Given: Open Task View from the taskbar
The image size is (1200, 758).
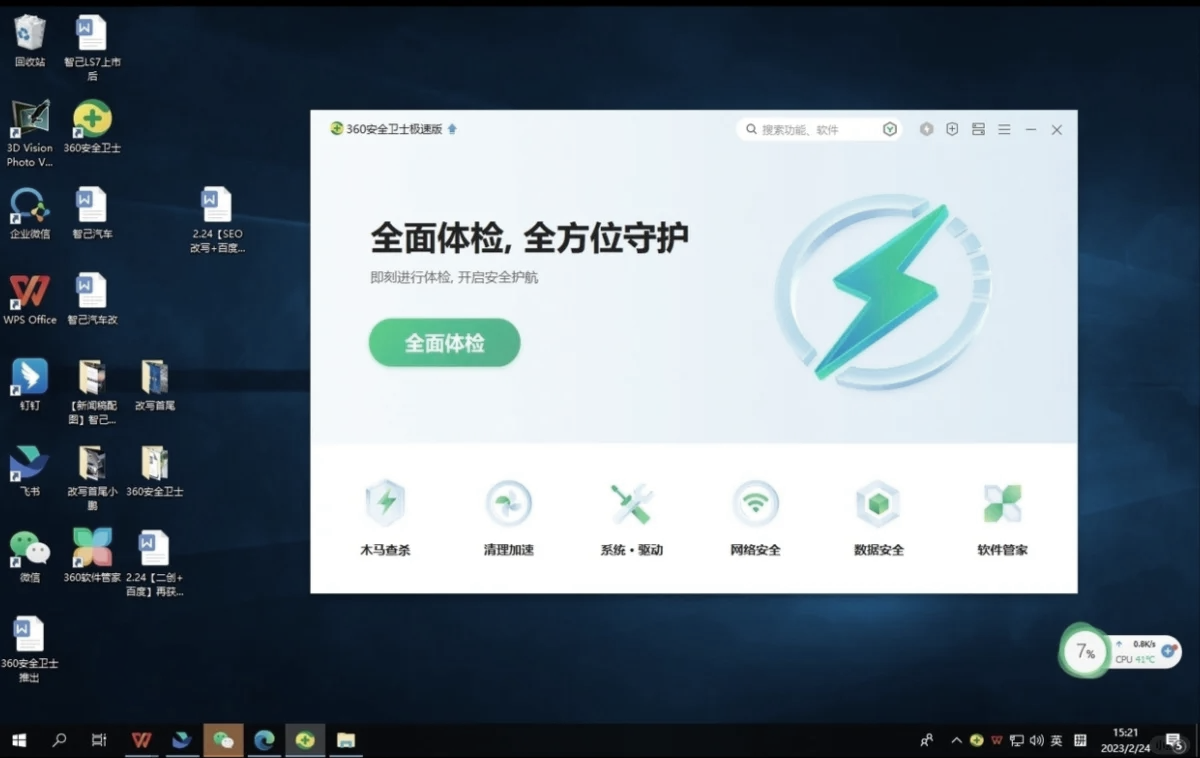Looking at the screenshot, I should pyautogui.click(x=97, y=740).
